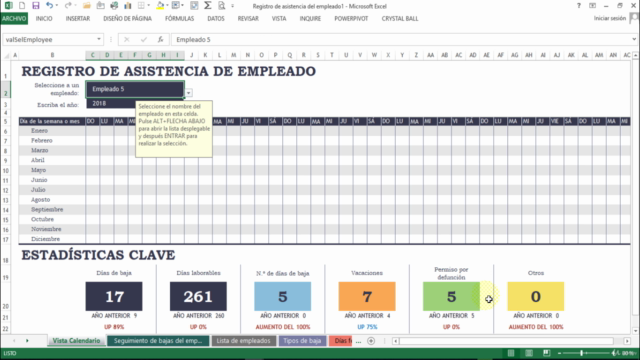This screenshot has width=640, height=360.
Task: Open the Help question mark icon
Action: pos(579,6)
